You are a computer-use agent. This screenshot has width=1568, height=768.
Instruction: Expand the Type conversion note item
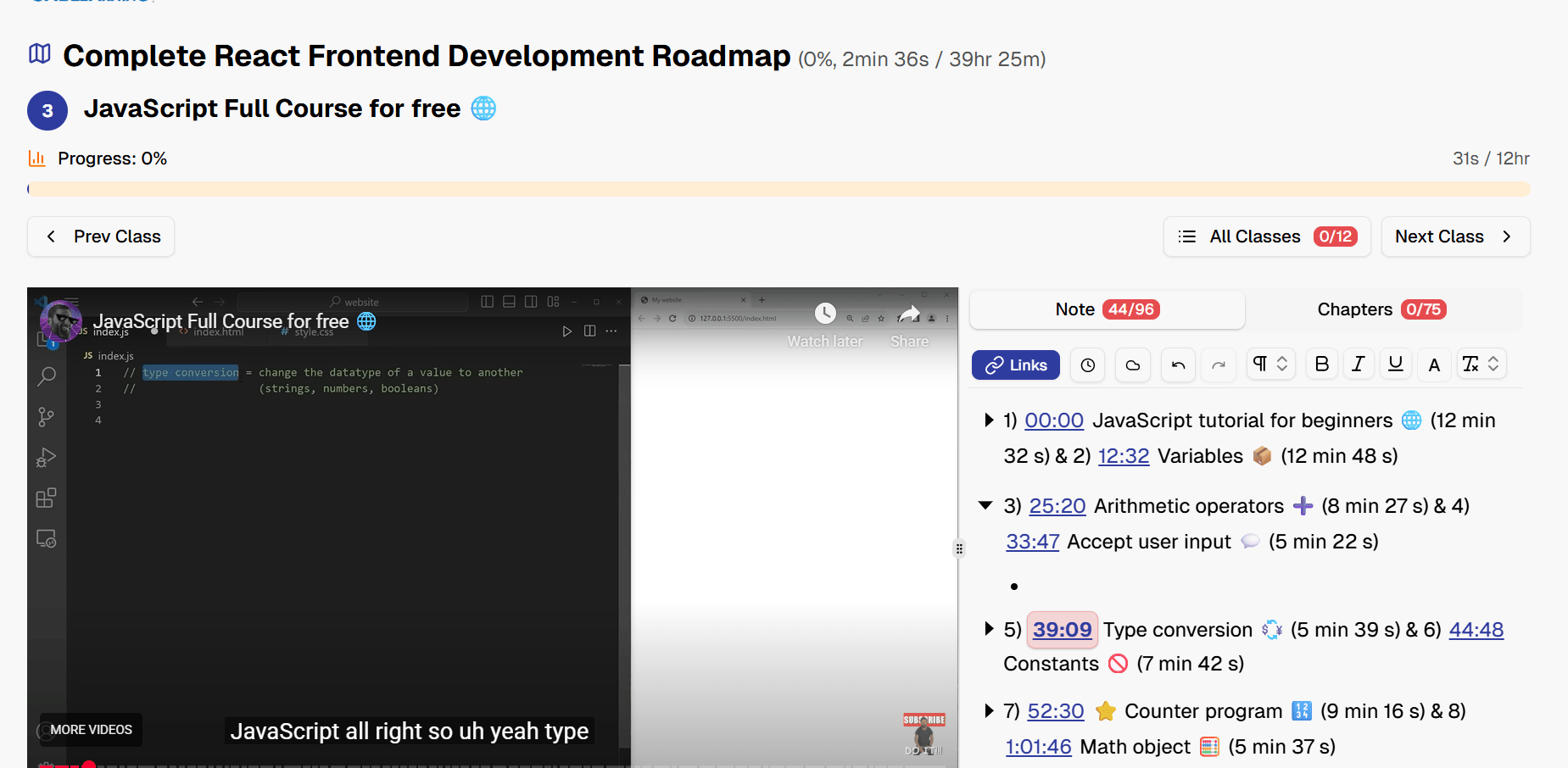988,629
